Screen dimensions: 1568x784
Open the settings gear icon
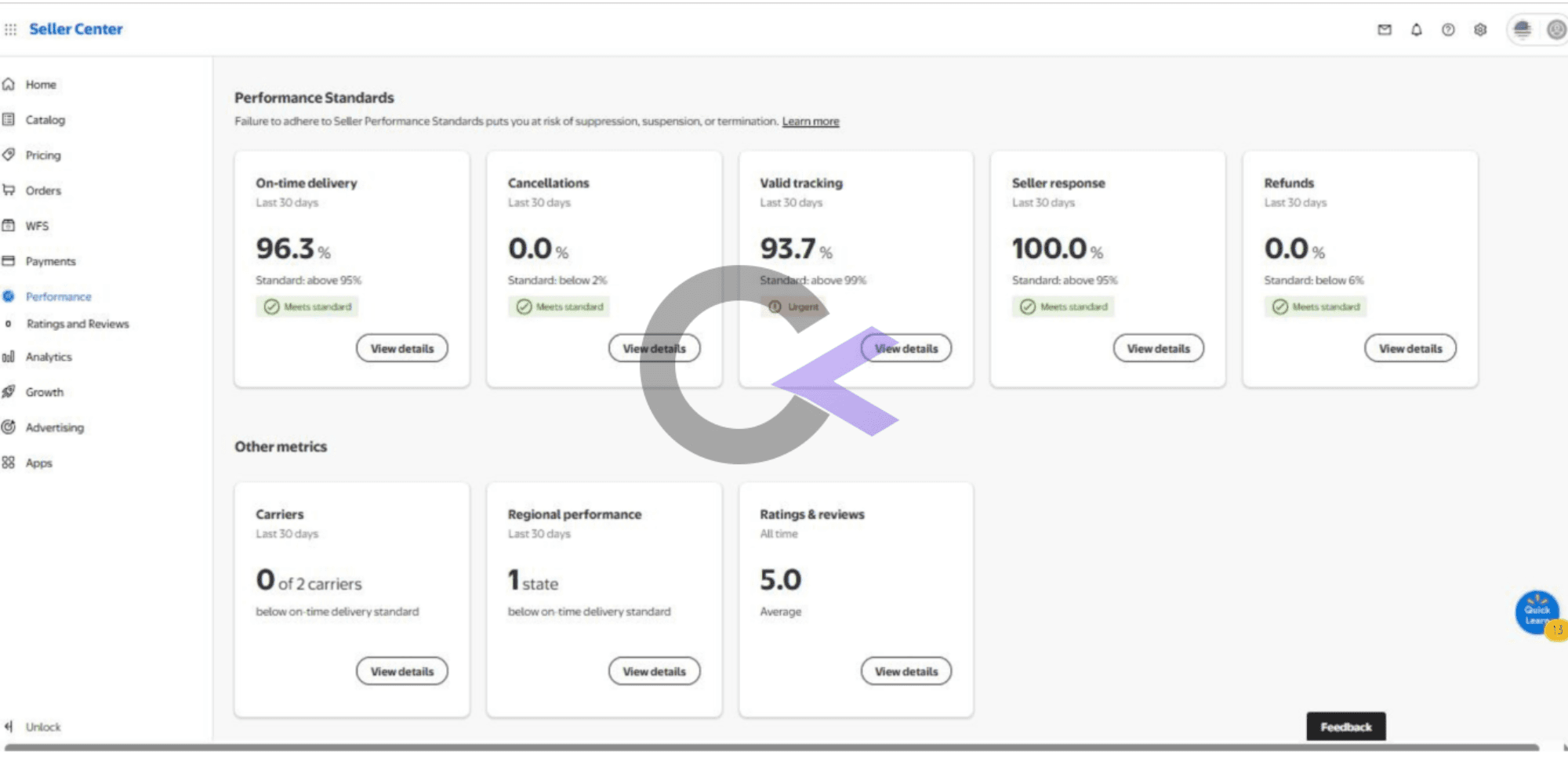click(x=1480, y=30)
